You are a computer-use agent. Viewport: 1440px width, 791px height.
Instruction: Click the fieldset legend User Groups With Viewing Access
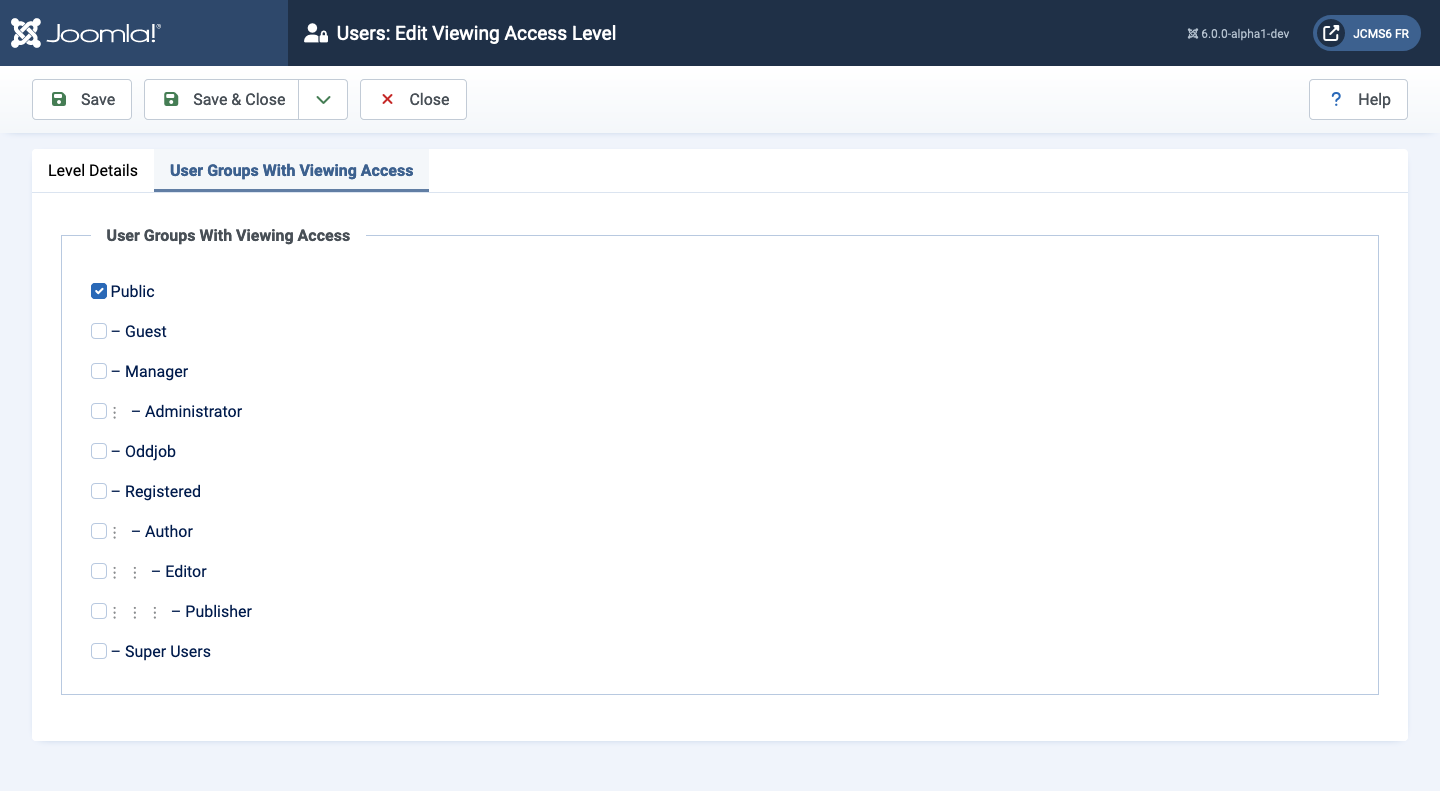(x=228, y=236)
